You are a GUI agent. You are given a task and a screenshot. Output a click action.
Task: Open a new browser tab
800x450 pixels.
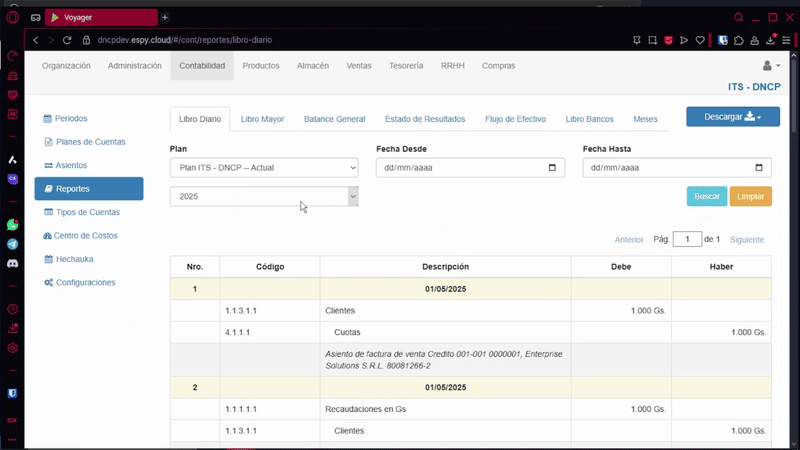[x=165, y=17]
